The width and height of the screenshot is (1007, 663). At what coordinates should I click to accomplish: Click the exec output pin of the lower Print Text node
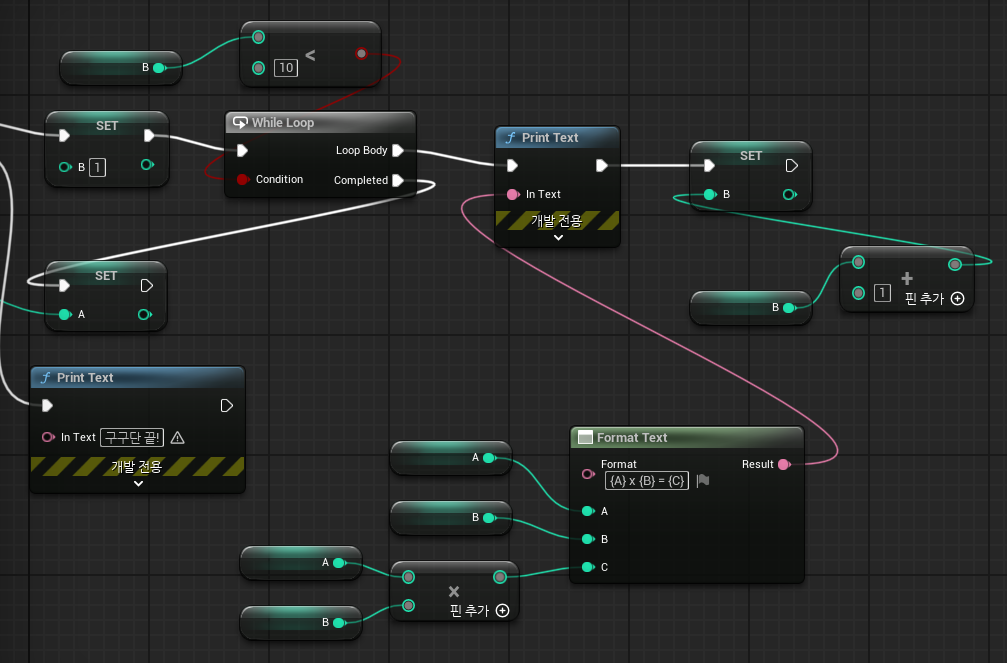(226, 405)
